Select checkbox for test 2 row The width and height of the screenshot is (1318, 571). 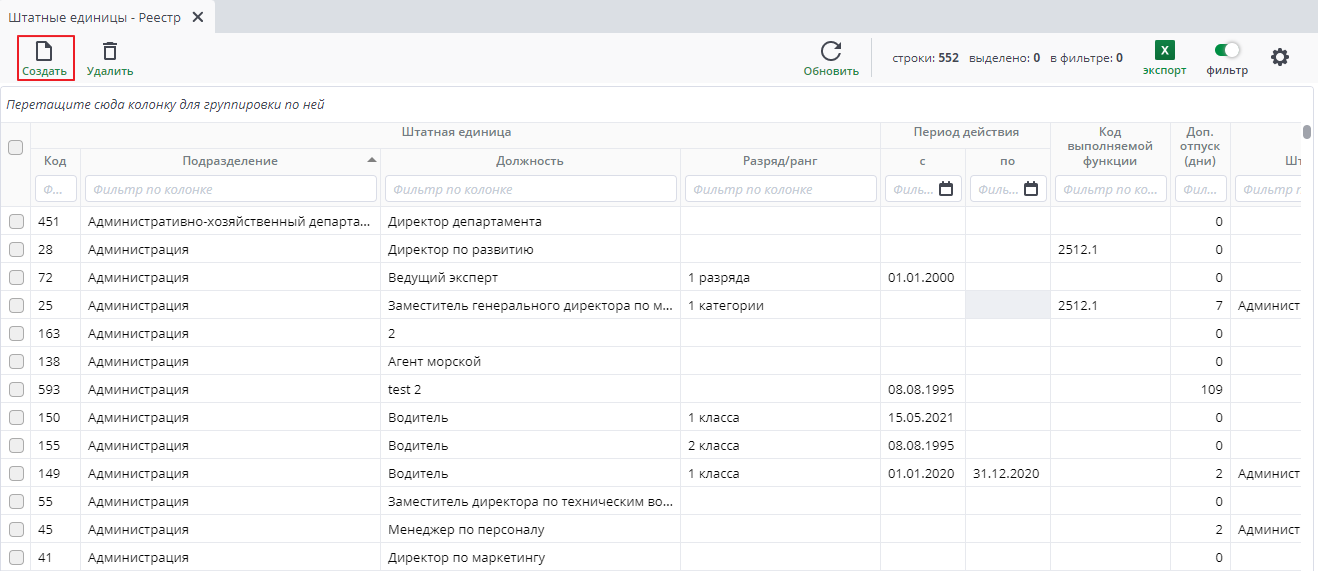coord(16,390)
